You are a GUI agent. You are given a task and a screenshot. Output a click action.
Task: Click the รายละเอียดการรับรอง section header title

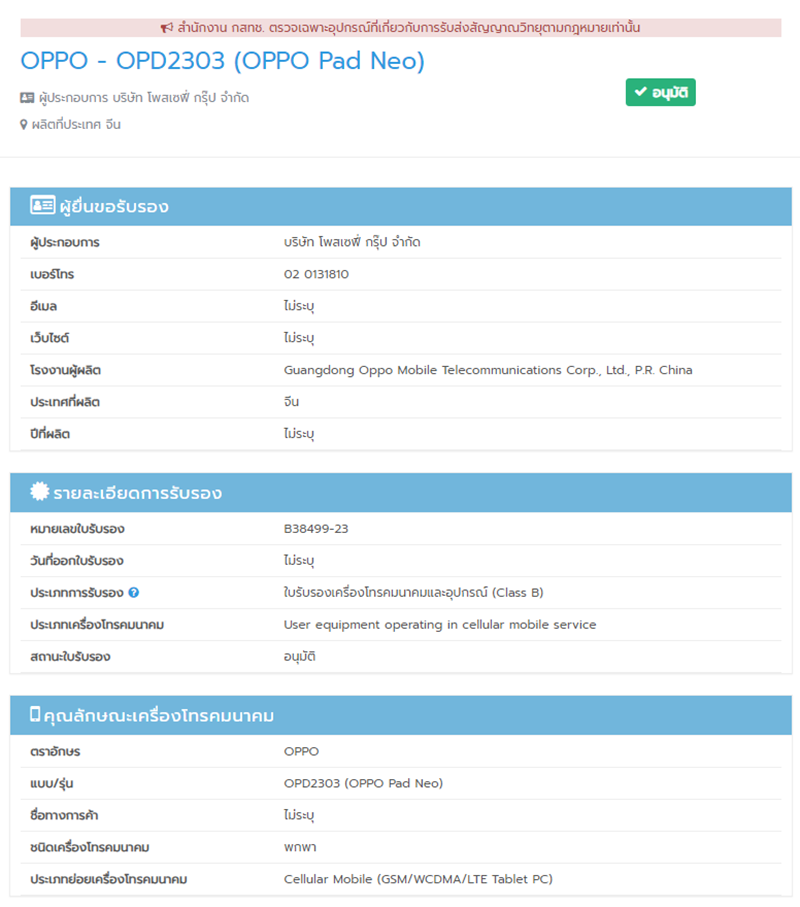(138, 493)
